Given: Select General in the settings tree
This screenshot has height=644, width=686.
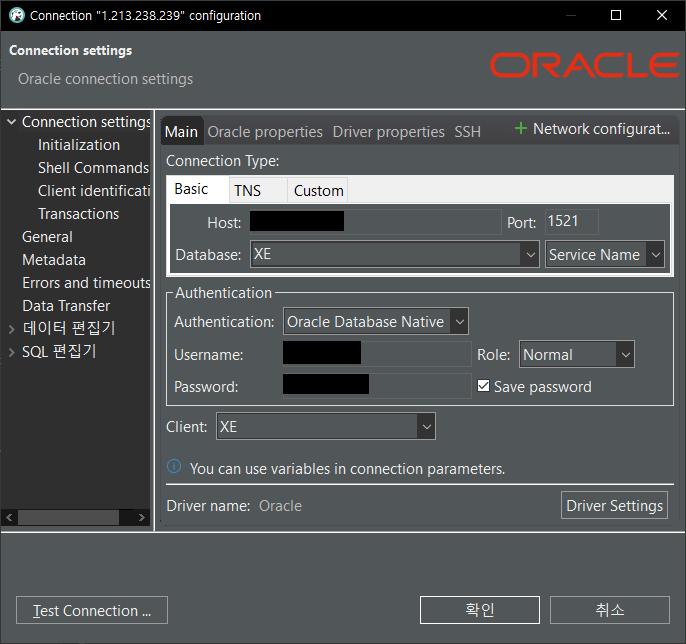Looking at the screenshot, I should pyautogui.click(x=47, y=237).
